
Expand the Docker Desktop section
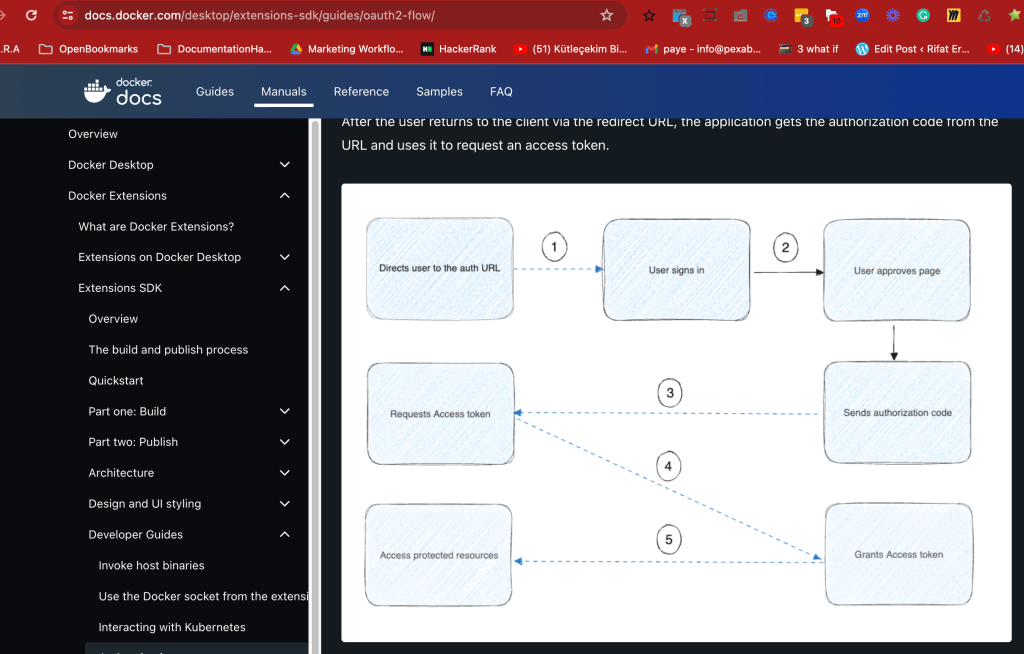coord(285,165)
